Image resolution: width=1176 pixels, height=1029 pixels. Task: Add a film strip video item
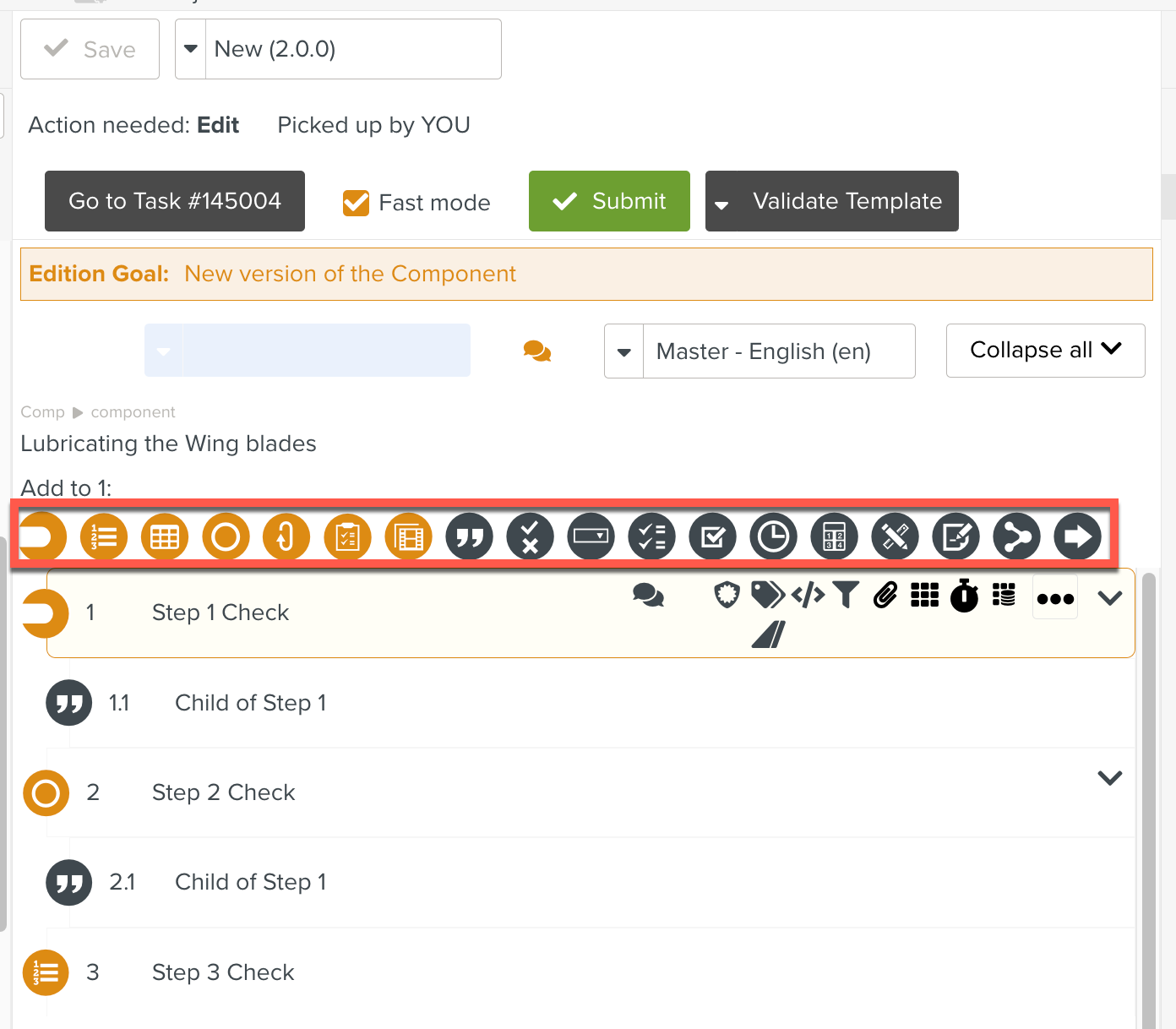point(408,536)
